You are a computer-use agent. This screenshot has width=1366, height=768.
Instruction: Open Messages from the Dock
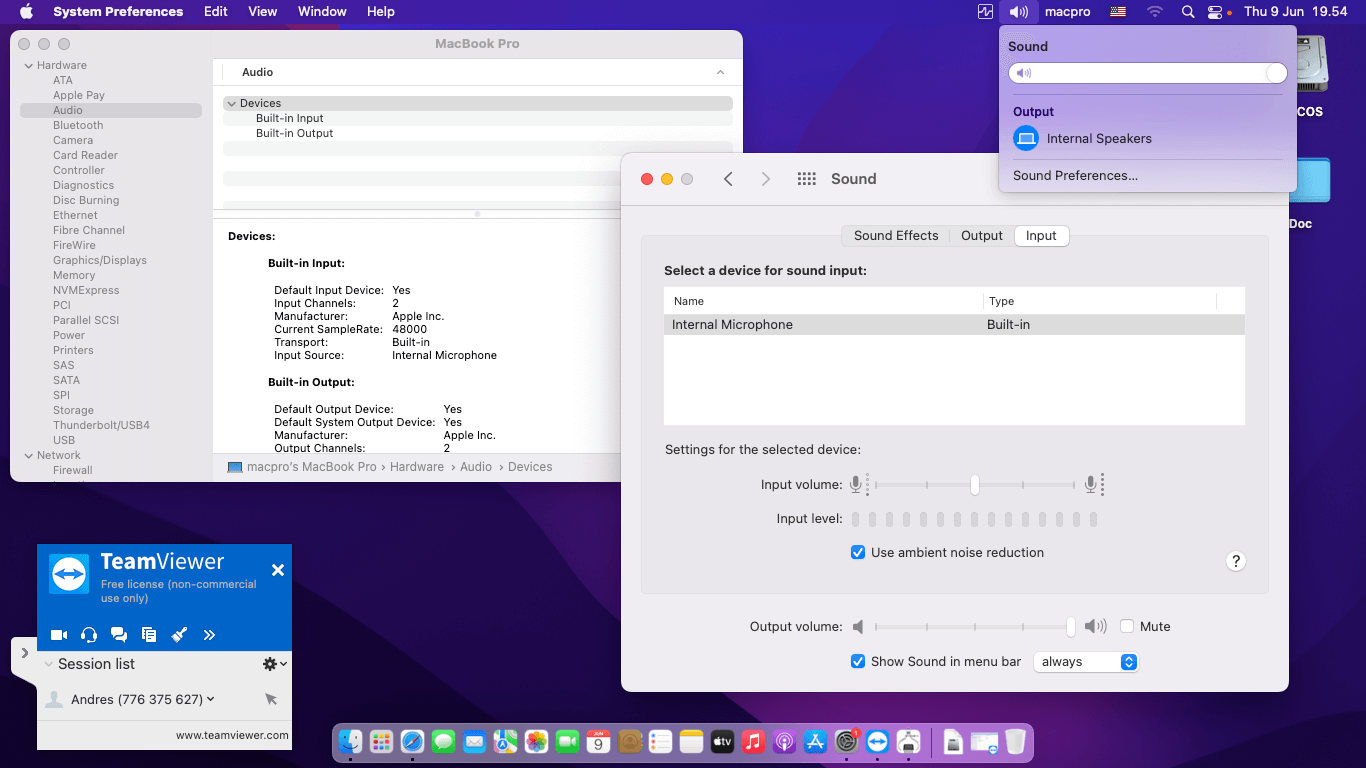443,742
